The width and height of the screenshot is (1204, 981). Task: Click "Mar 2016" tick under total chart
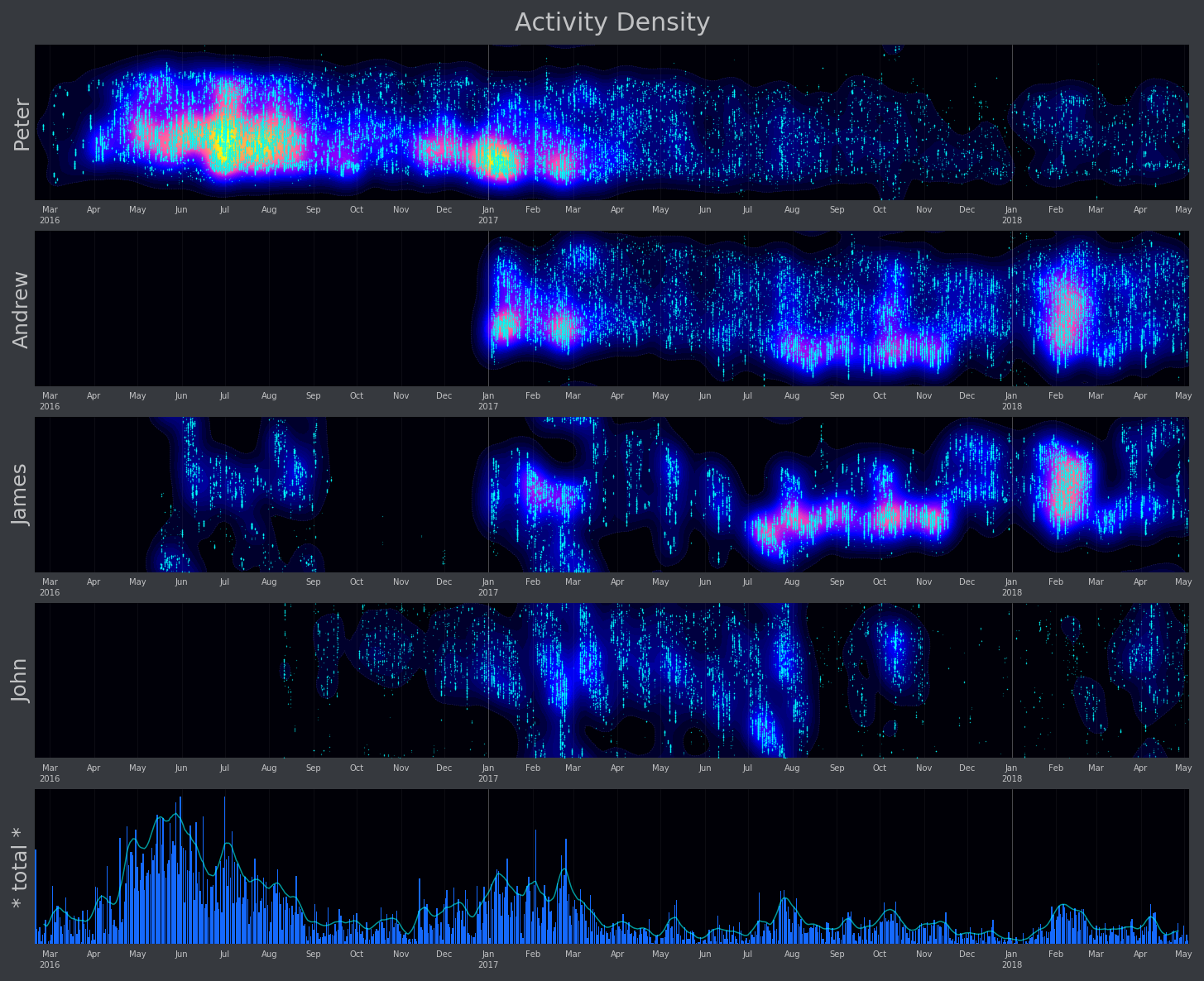click(50, 959)
